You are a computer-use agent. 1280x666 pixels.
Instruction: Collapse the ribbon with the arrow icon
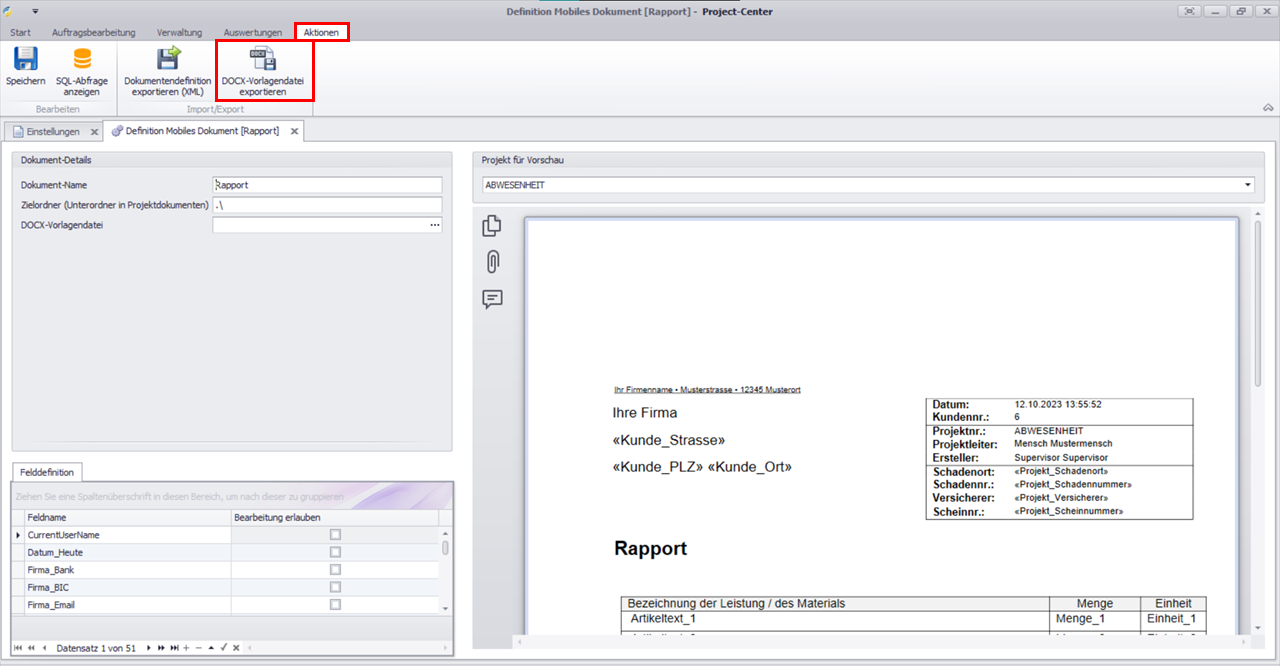pos(1268,108)
